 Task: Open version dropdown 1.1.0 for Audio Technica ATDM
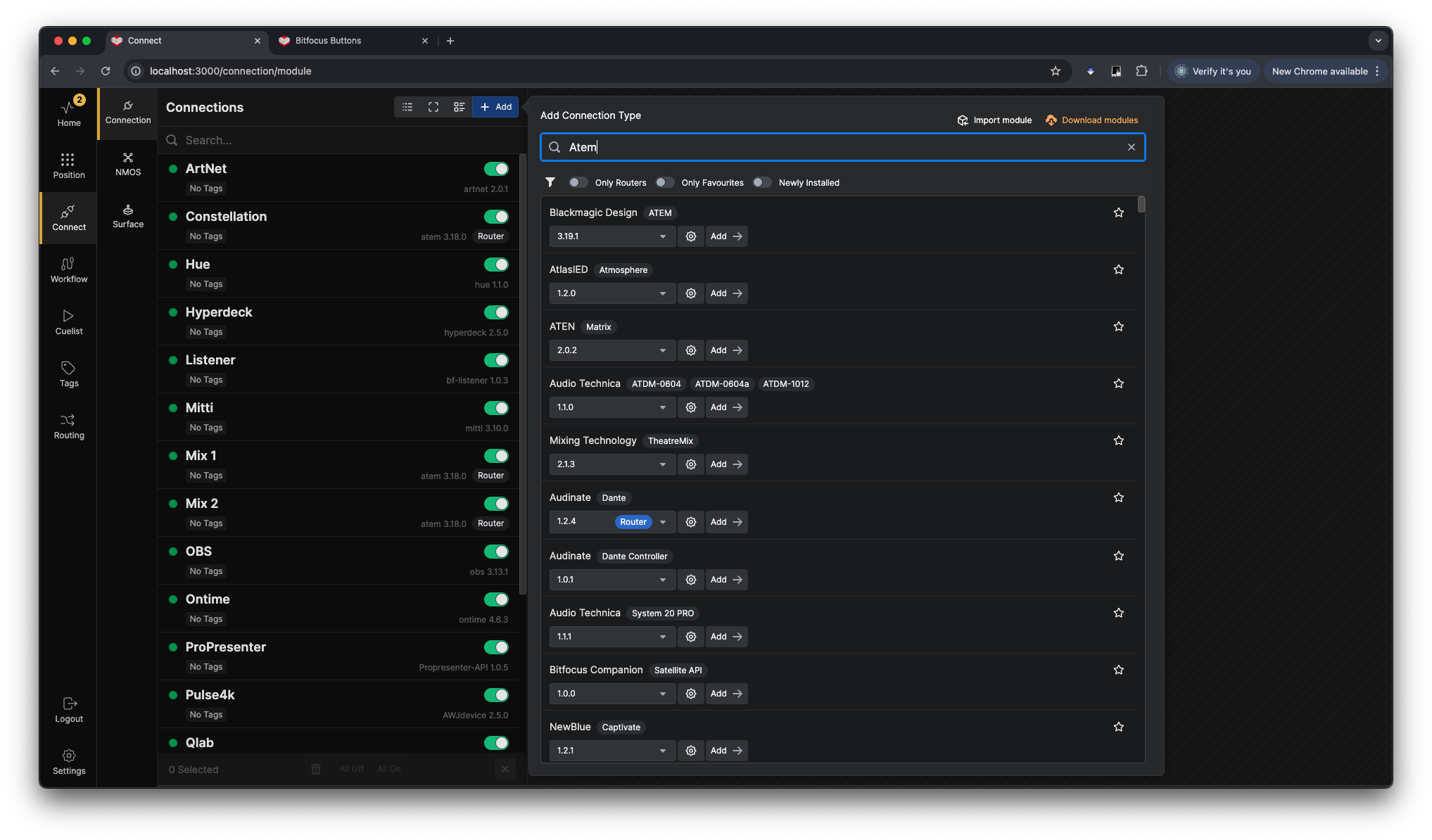612,407
